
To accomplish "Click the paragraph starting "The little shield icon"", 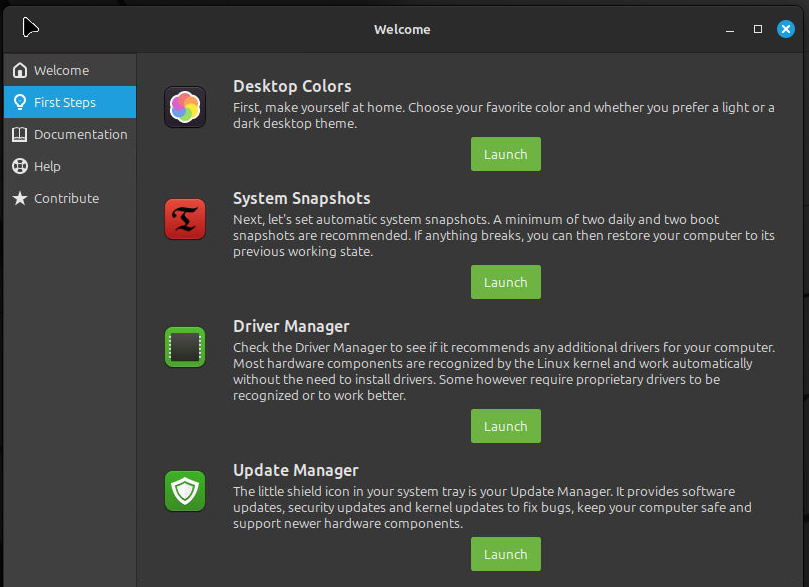I will [492, 507].
